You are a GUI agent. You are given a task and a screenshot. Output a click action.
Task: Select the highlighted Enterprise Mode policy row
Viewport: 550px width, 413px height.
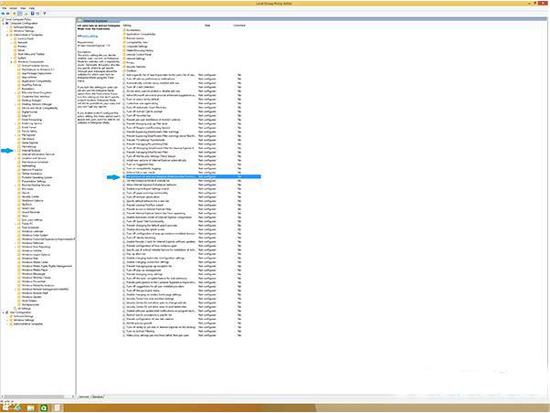coord(192,176)
